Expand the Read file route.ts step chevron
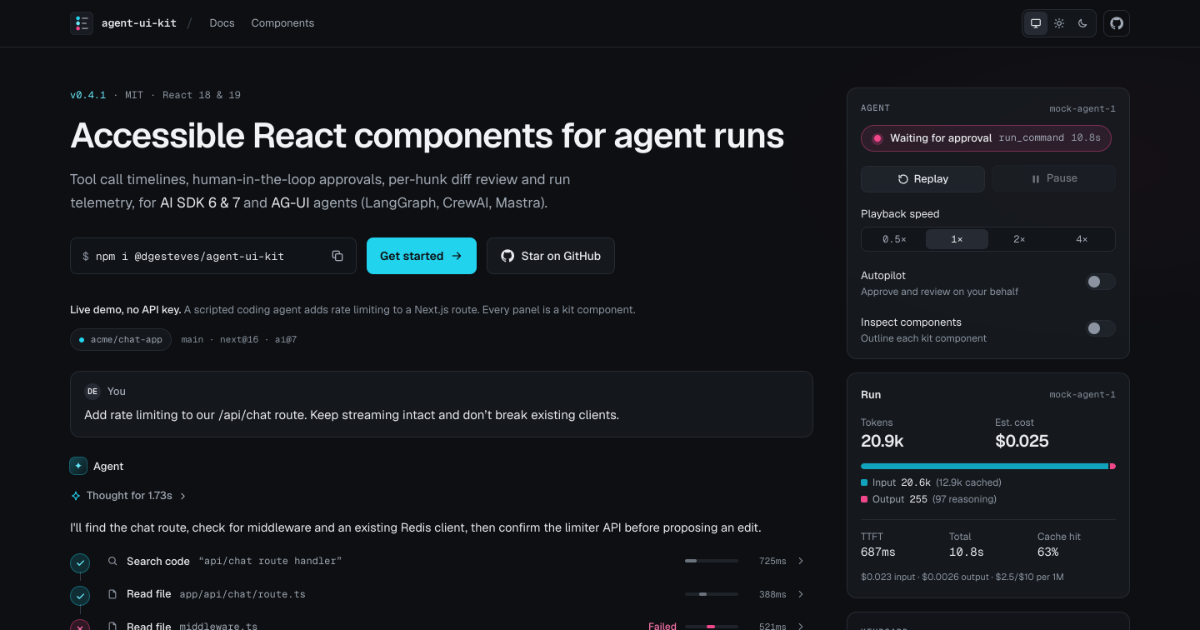Image resolution: width=1200 pixels, height=630 pixels. click(801, 594)
